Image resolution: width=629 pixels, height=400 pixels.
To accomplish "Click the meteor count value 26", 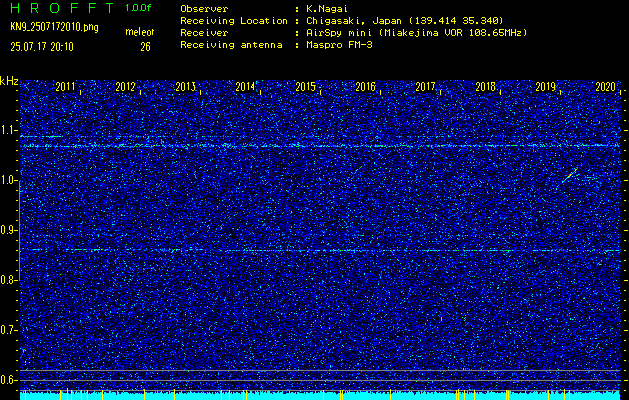I will tap(145, 47).
